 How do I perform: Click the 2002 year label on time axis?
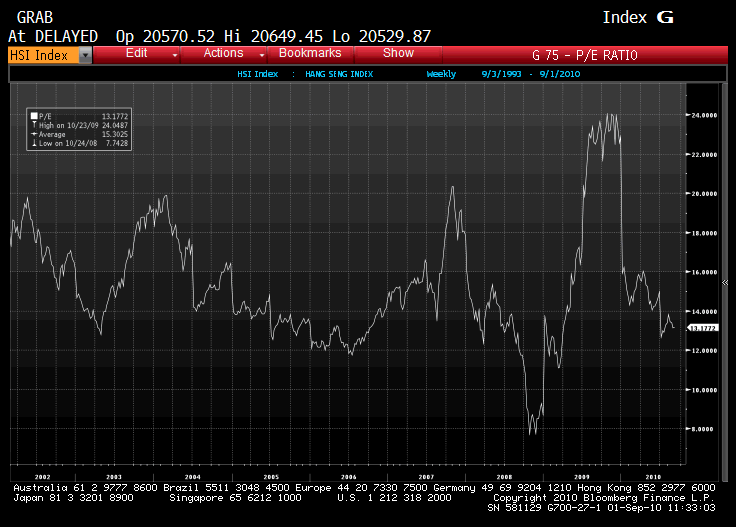43,477
